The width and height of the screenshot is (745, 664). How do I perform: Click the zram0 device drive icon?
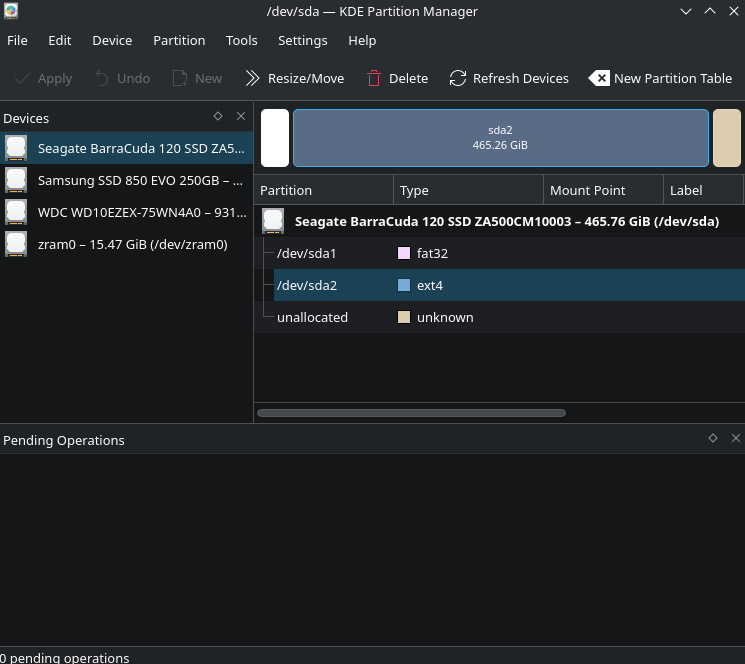pos(16,244)
